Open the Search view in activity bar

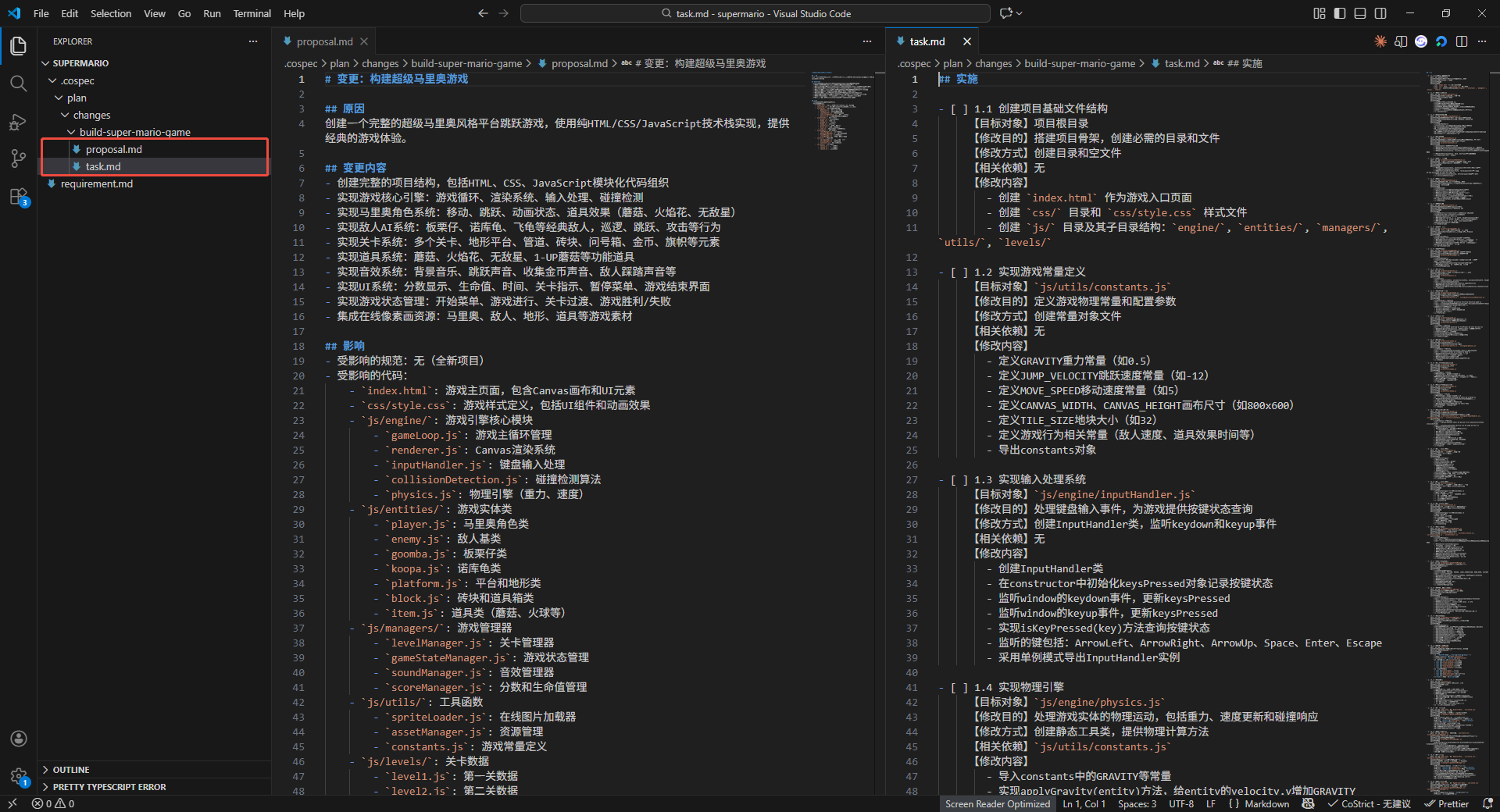(x=19, y=84)
